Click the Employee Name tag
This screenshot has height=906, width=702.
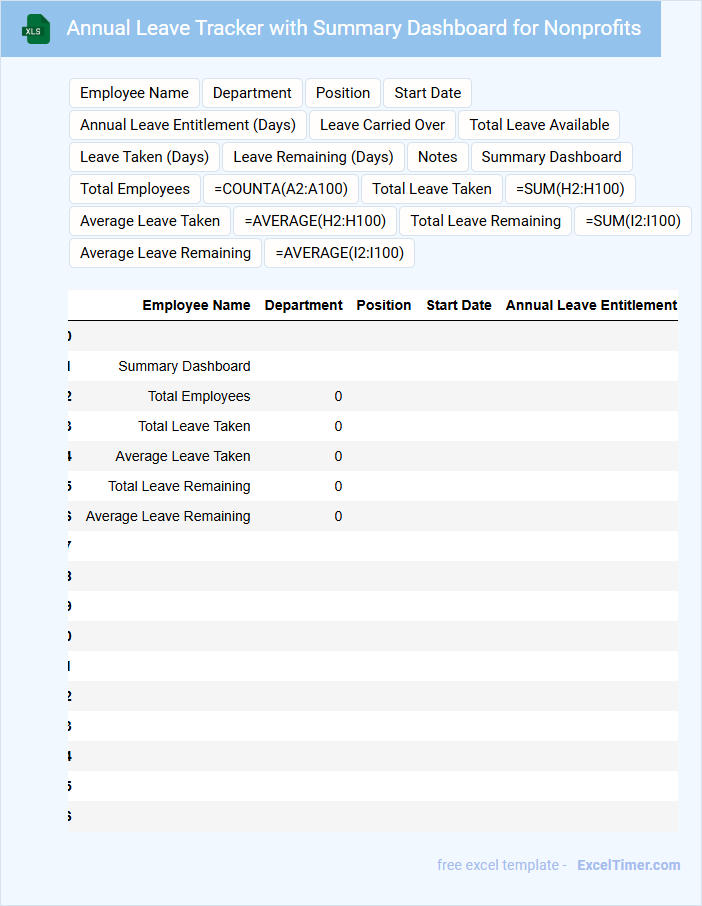134,93
